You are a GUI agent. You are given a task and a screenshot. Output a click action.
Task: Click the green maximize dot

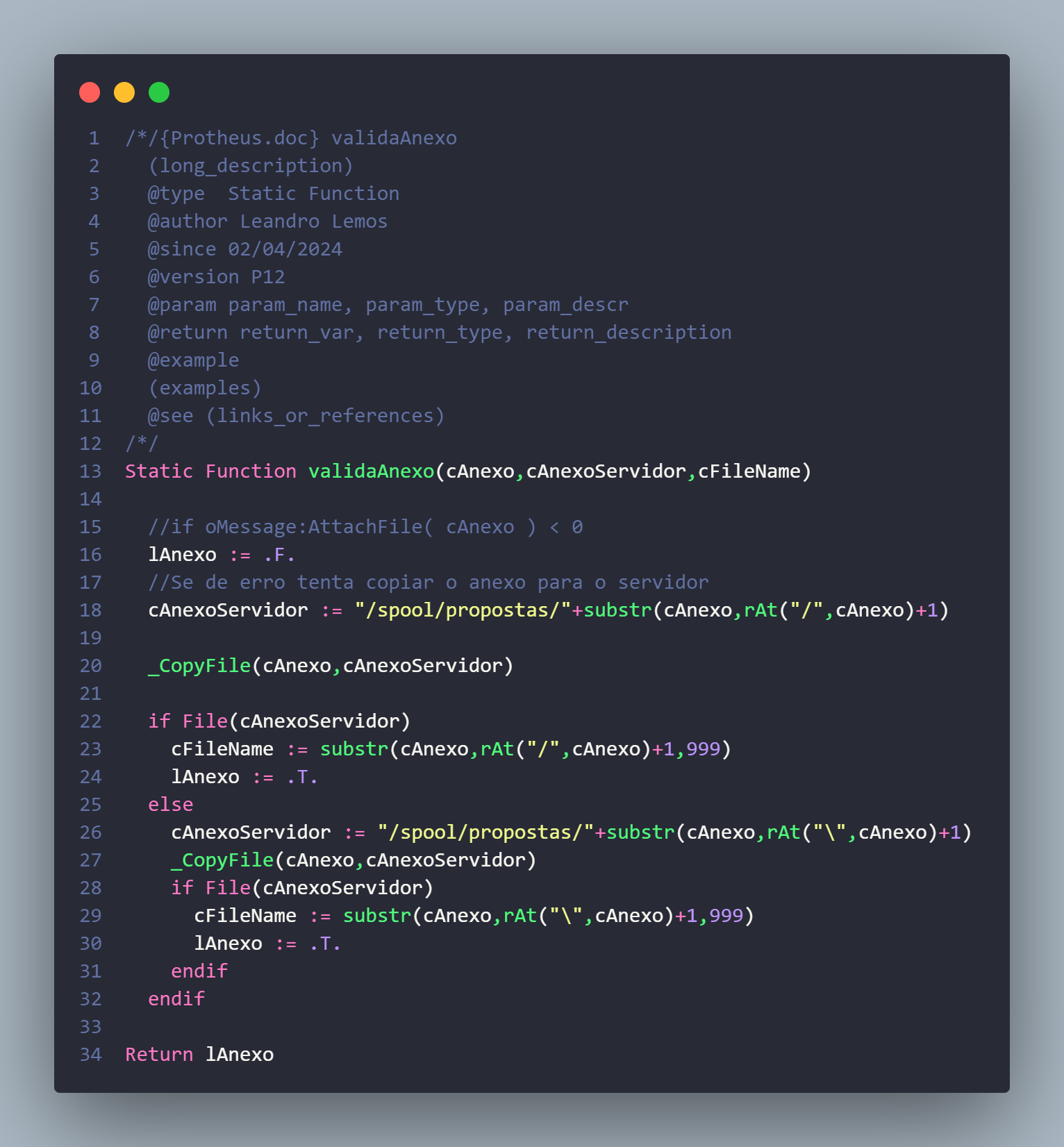coord(159,92)
